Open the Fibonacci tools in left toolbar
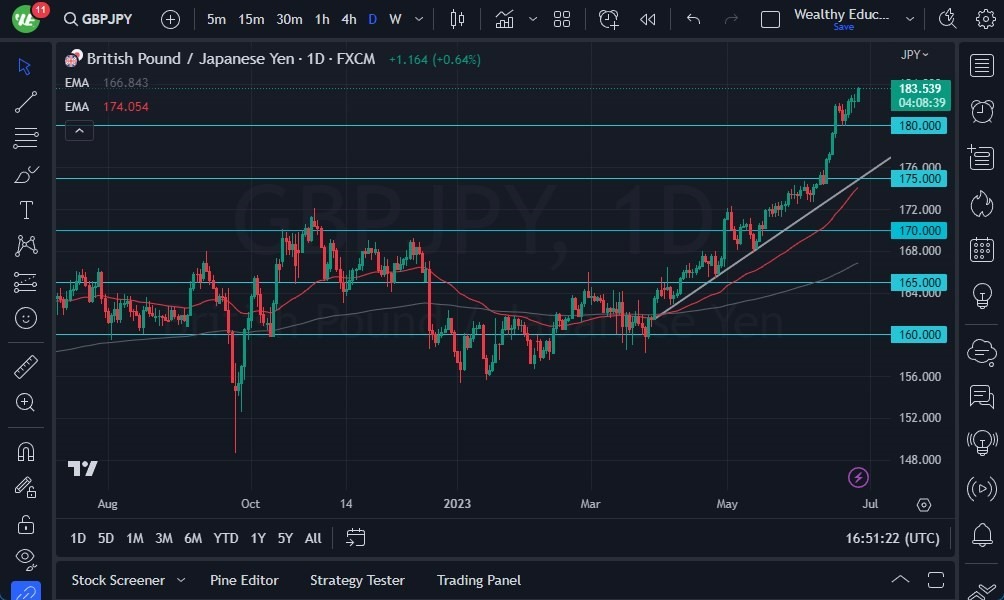The image size is (1004, 600). click(x=25, y=137)
